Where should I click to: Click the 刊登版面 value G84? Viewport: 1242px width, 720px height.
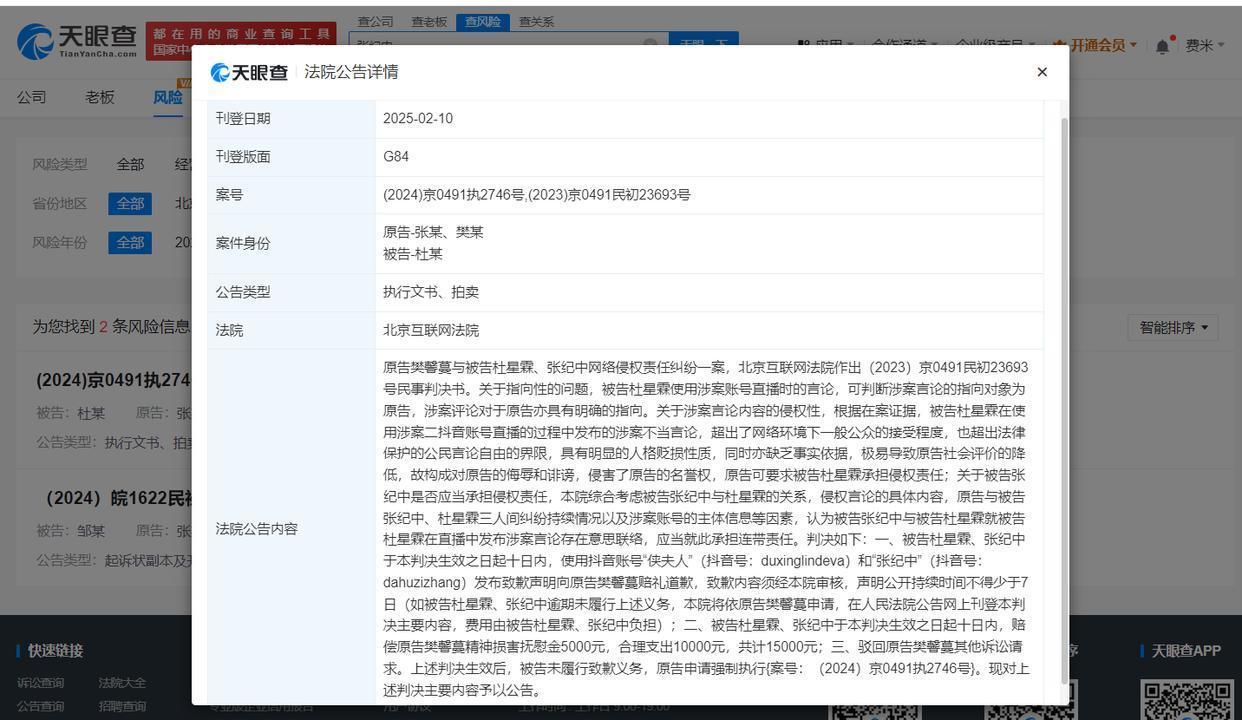pos(396,156)
